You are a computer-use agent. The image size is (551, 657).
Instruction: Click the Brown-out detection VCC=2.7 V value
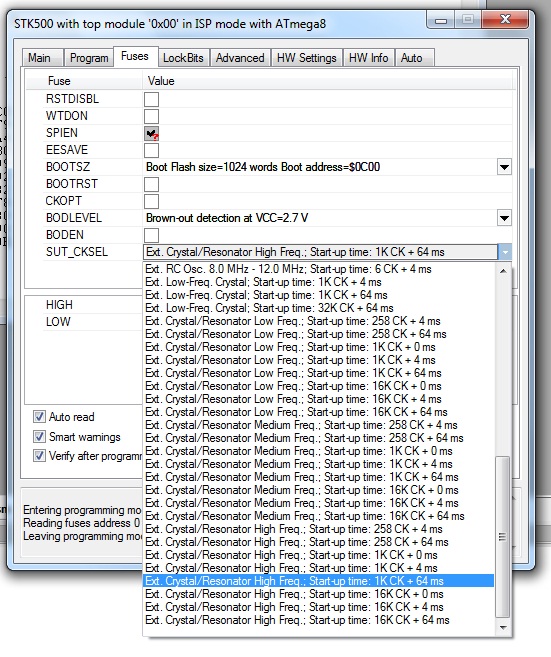click(x=227, y=218)
